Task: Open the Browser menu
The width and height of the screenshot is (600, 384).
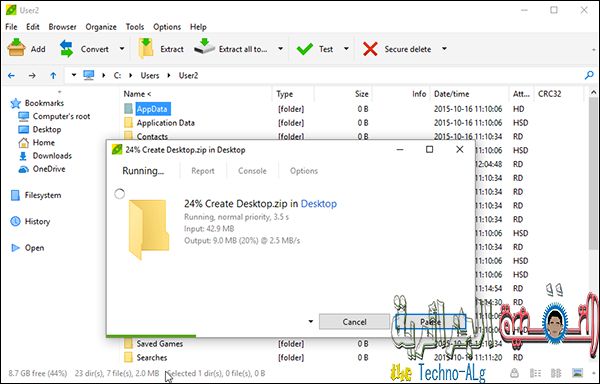Action: tap(62, 27)
